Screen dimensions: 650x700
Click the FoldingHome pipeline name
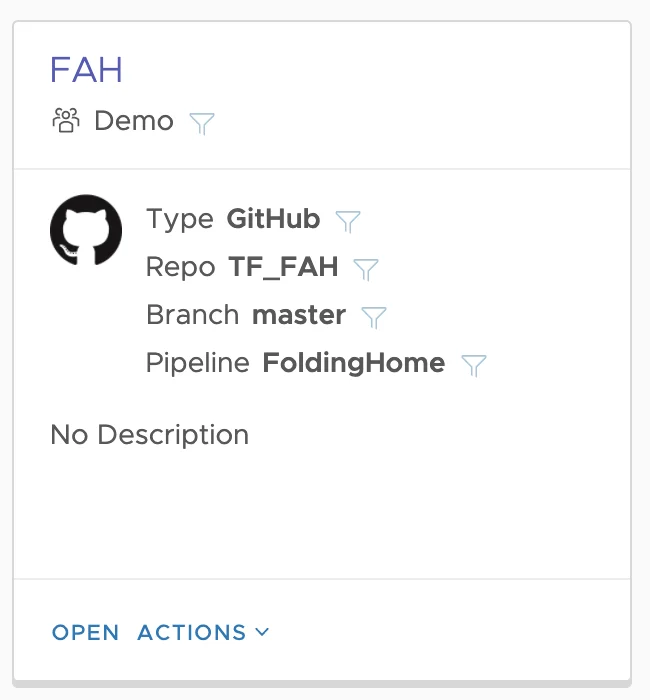click(354, 363)
